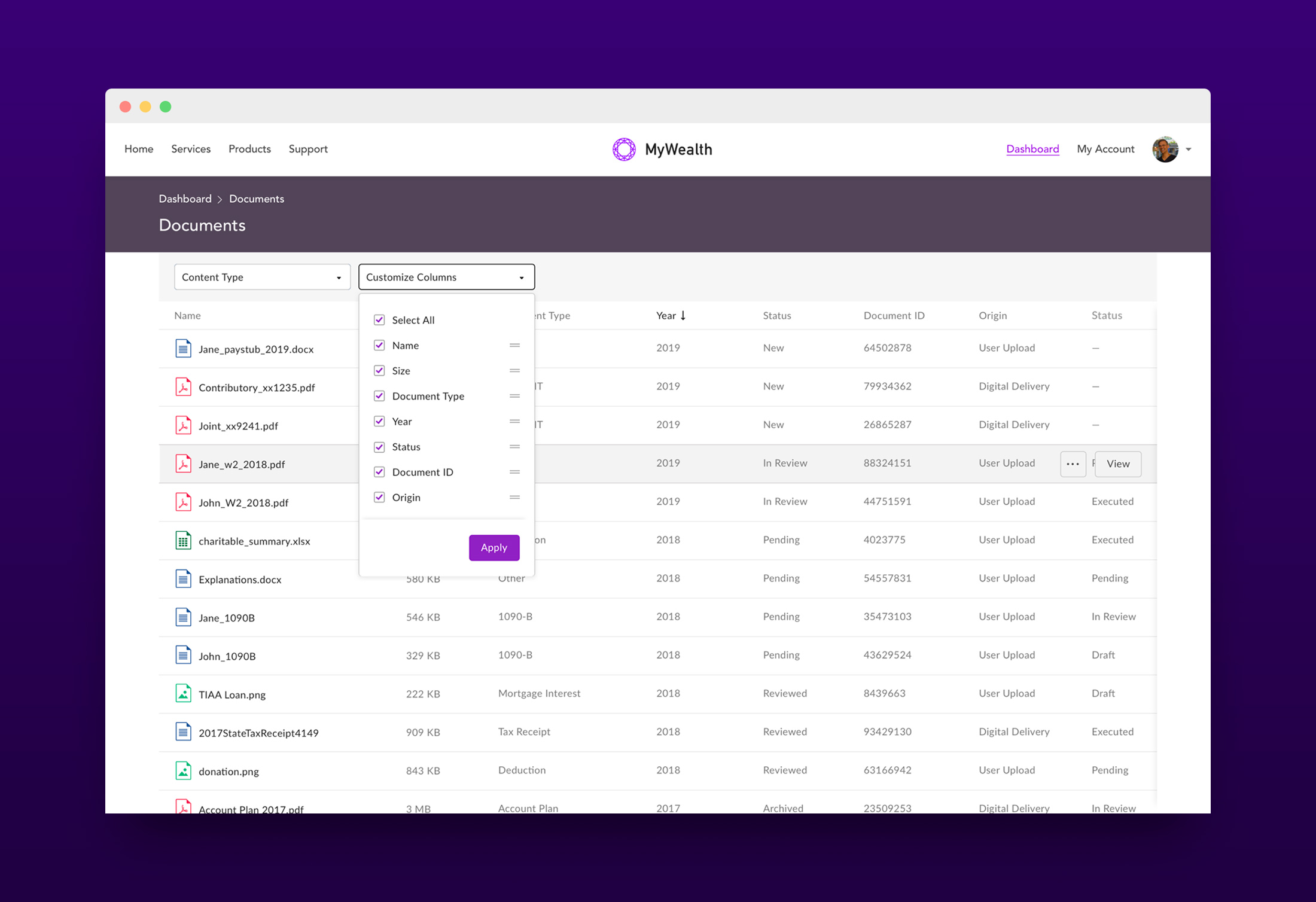Screen dimensions: 1316x902
Task: Open the Services menu item
Action: pos(190,149)
